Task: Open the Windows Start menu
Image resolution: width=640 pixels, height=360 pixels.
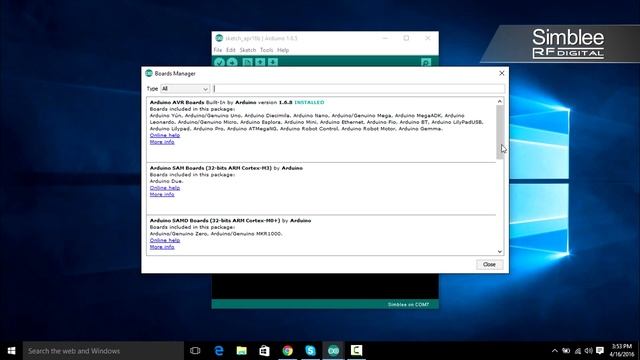Action: (x=11, y=351)
